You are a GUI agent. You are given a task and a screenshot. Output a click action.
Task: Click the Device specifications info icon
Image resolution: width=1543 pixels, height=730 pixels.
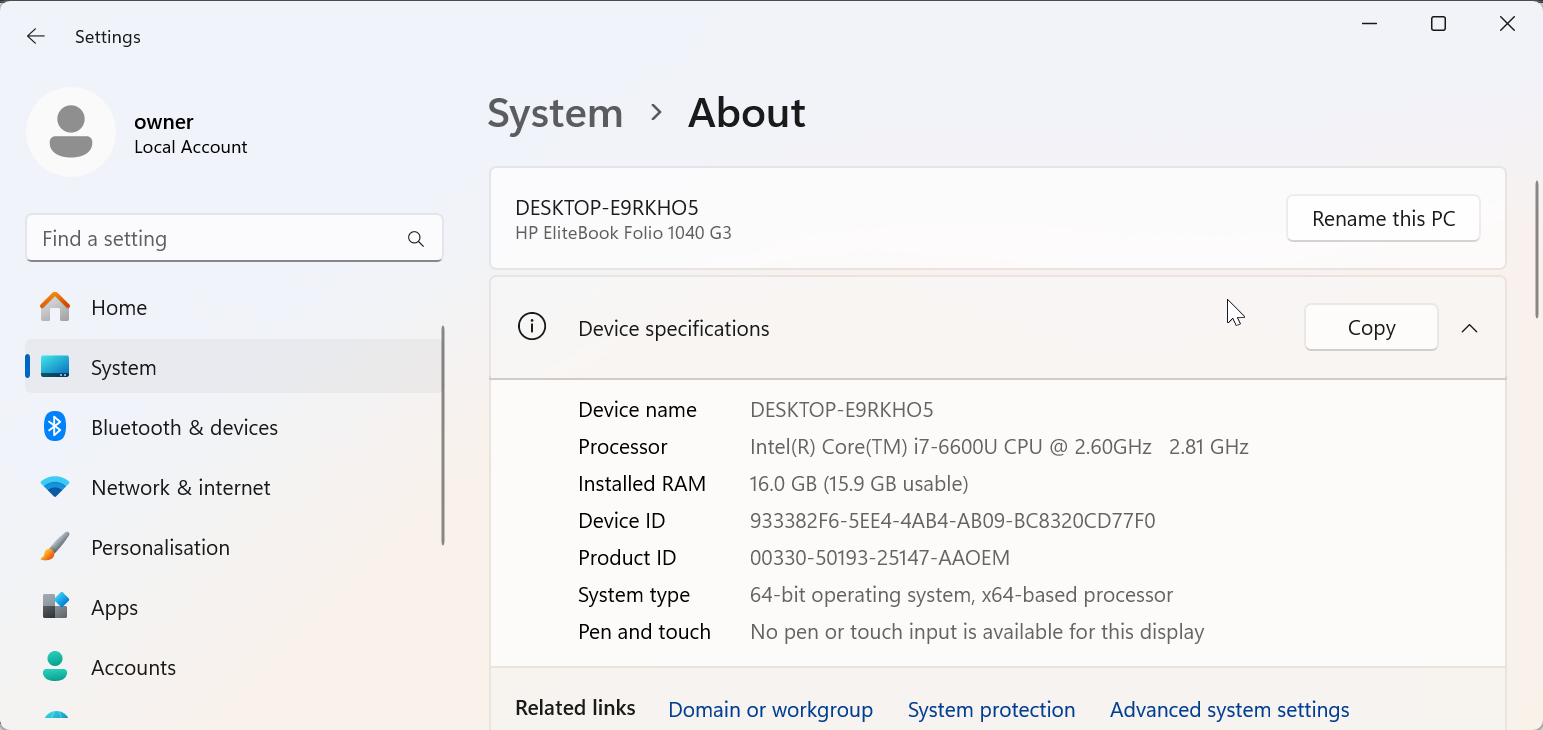tap(532, 327)
